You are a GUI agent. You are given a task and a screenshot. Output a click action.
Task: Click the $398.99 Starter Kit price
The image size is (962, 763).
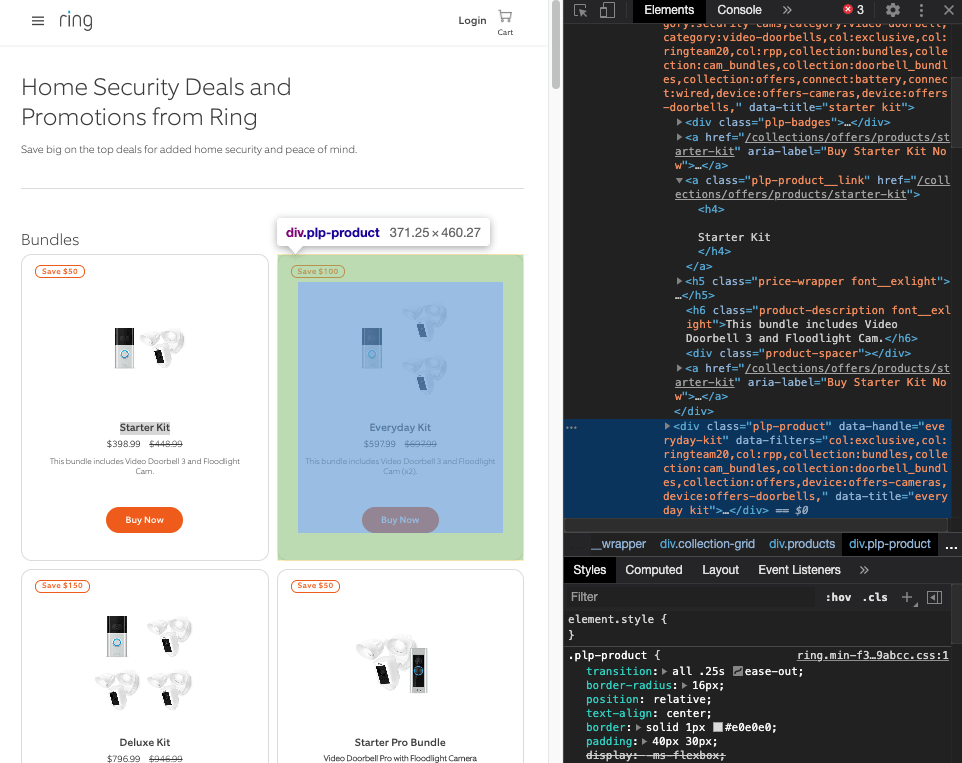(123, 443)
